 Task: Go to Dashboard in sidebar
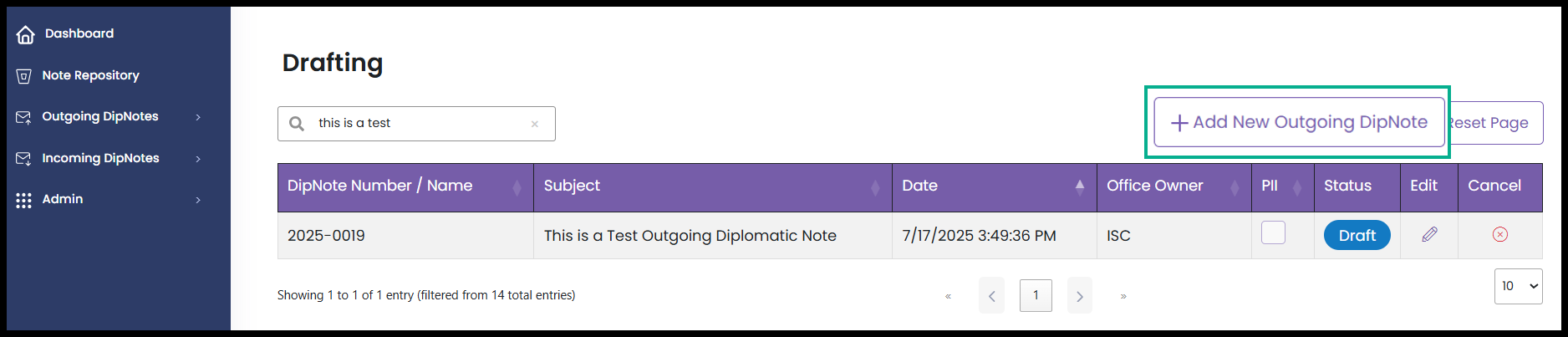pyautogui.click(x=79, y=33)
